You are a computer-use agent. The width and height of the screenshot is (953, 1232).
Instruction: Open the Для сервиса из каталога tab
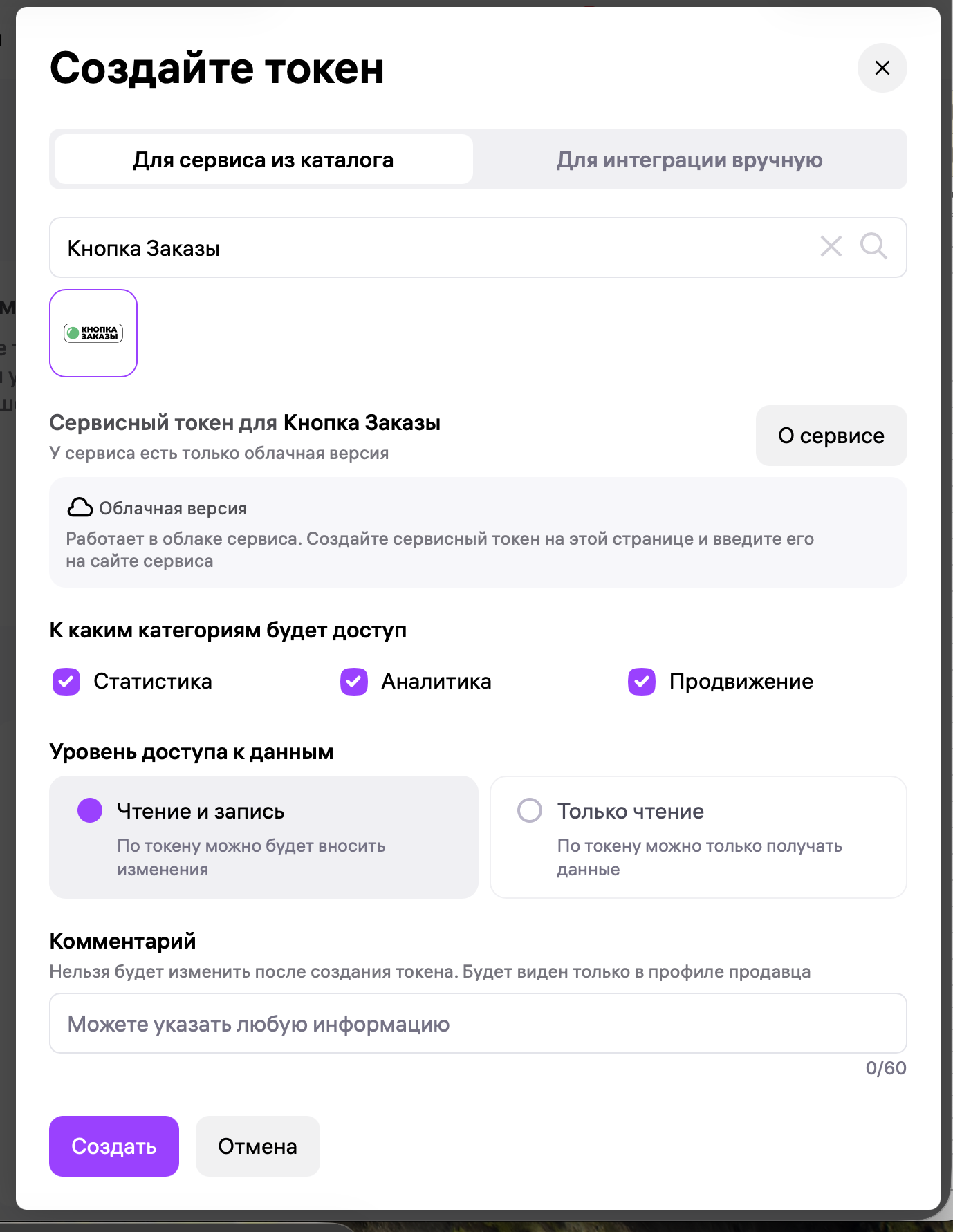coord(263,159)
